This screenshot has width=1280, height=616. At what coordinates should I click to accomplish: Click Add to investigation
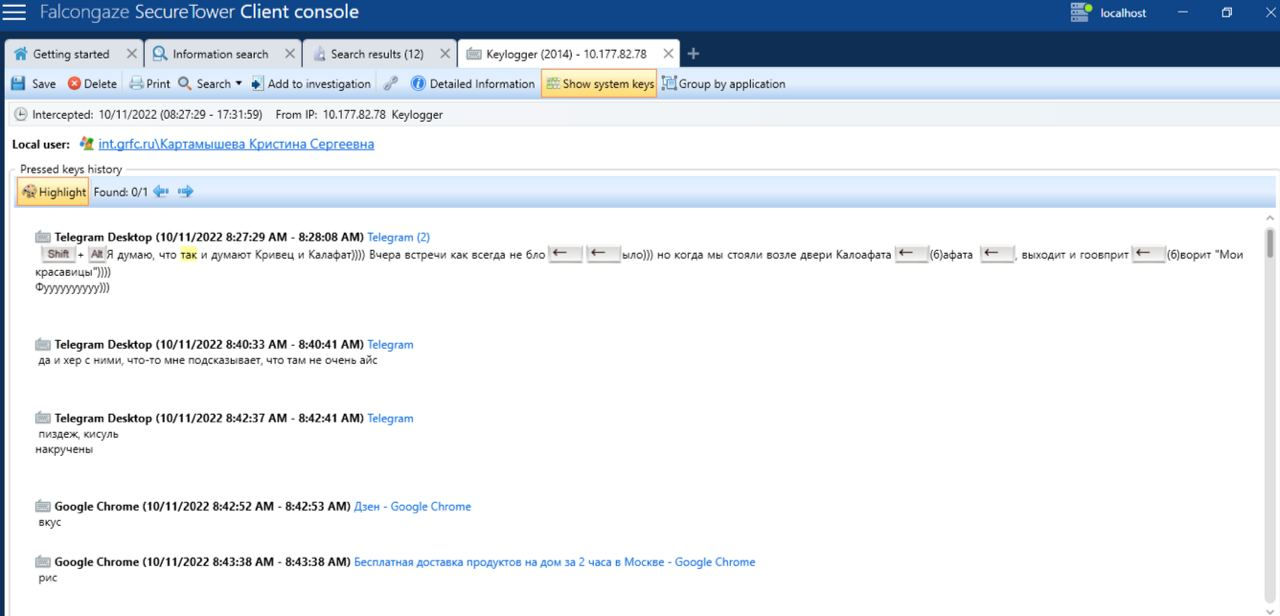pos(311,84)
